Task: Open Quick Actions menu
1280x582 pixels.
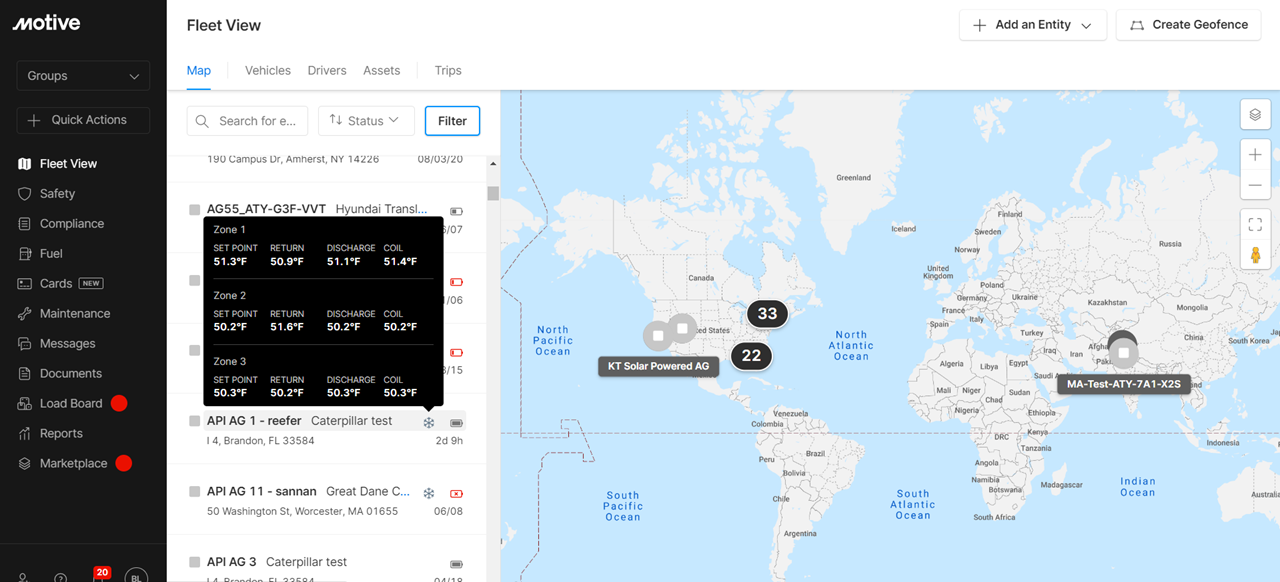Action: pos(83,120)
